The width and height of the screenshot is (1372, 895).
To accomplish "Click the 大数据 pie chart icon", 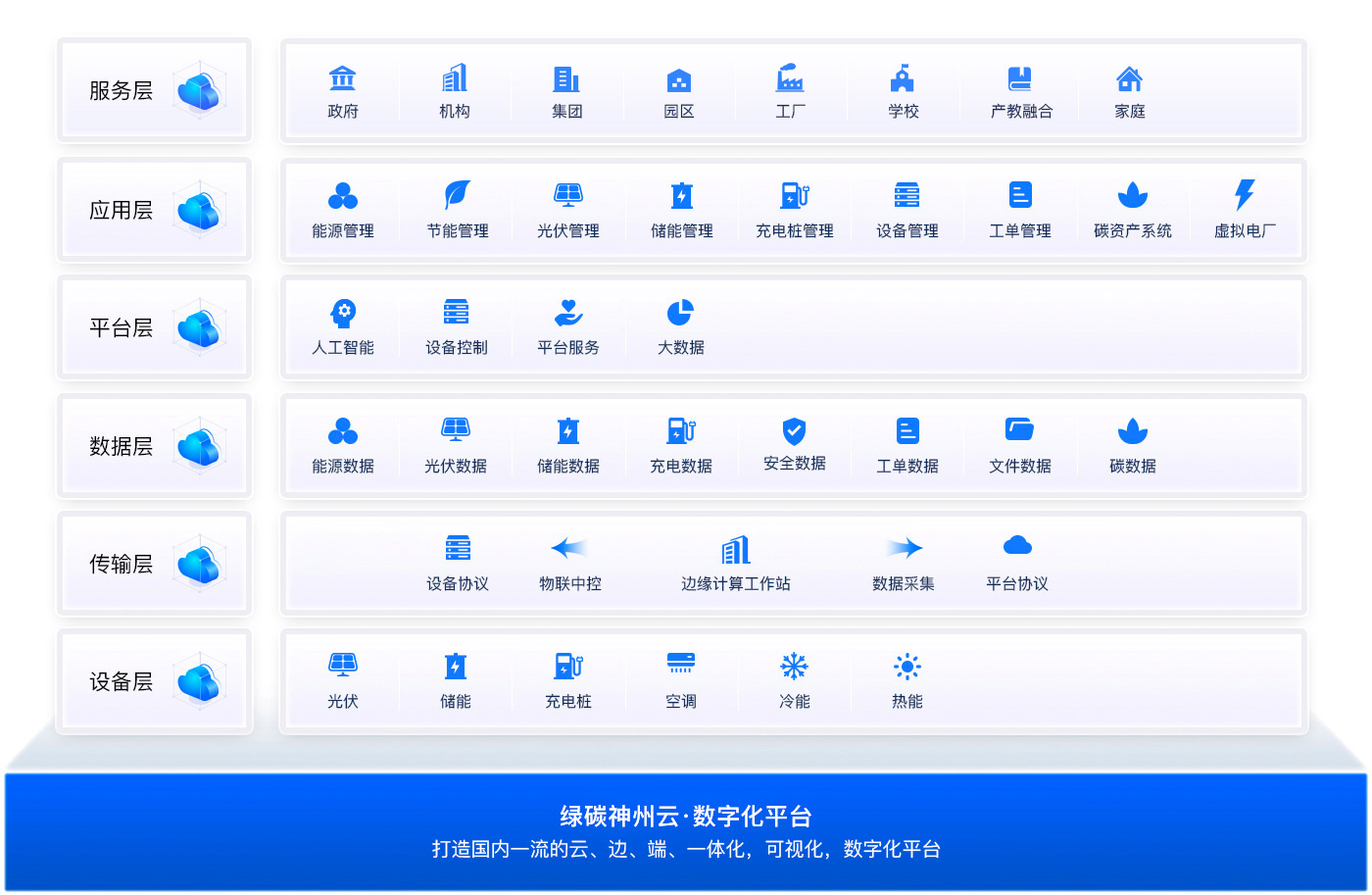I will (x=680, y=313).
